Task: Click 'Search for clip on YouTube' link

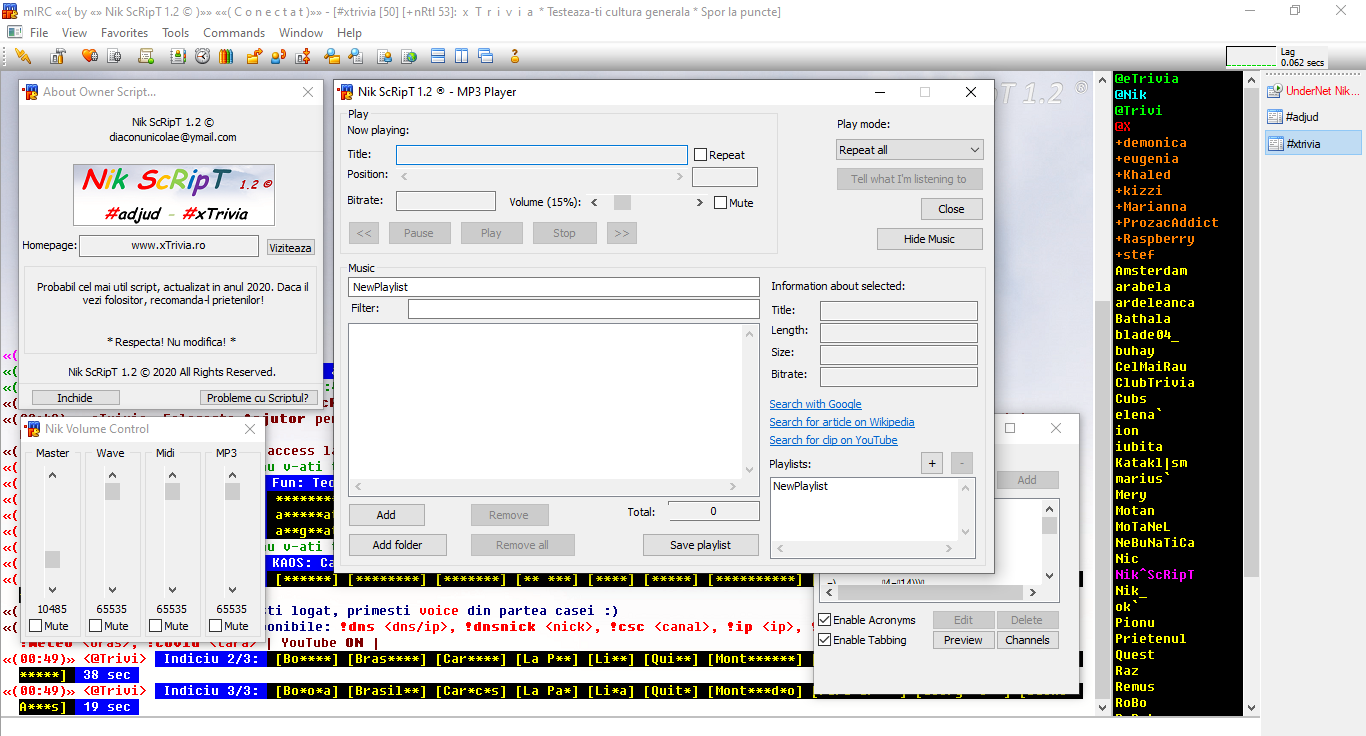Action: pos(833,440)
